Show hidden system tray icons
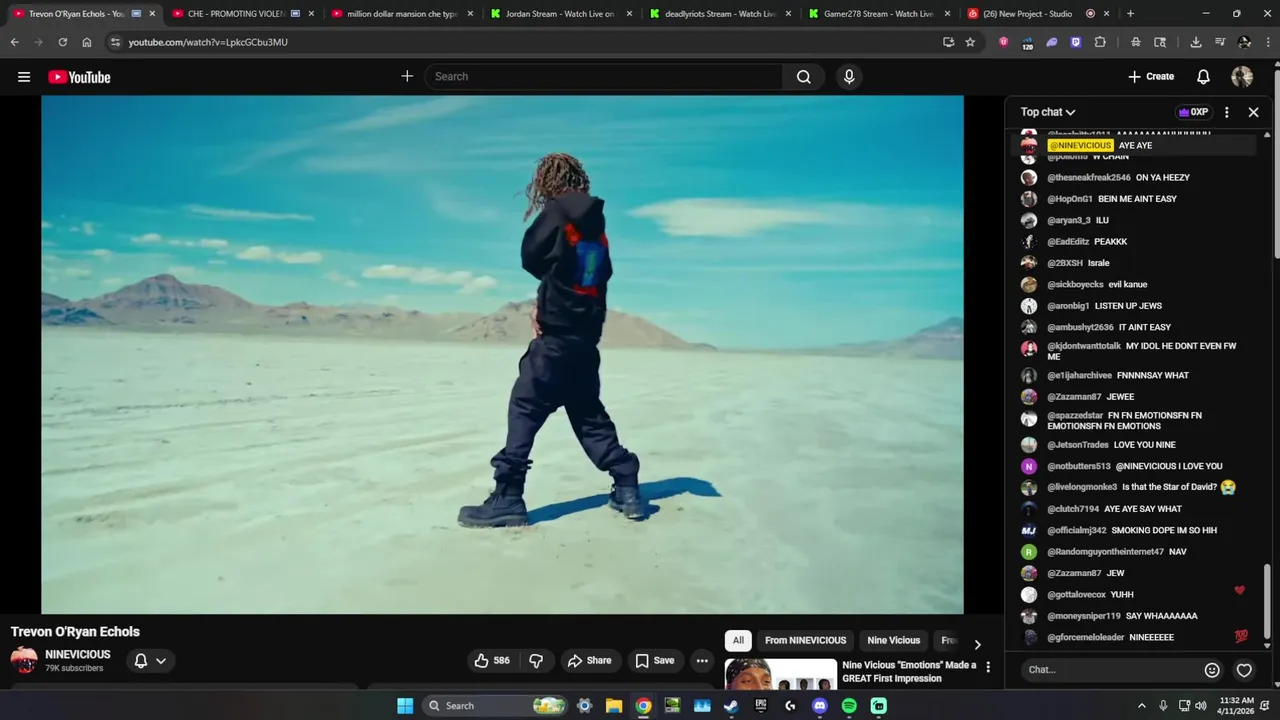The height and width of the screenshot is (720, 1280). click(1142, 706)
